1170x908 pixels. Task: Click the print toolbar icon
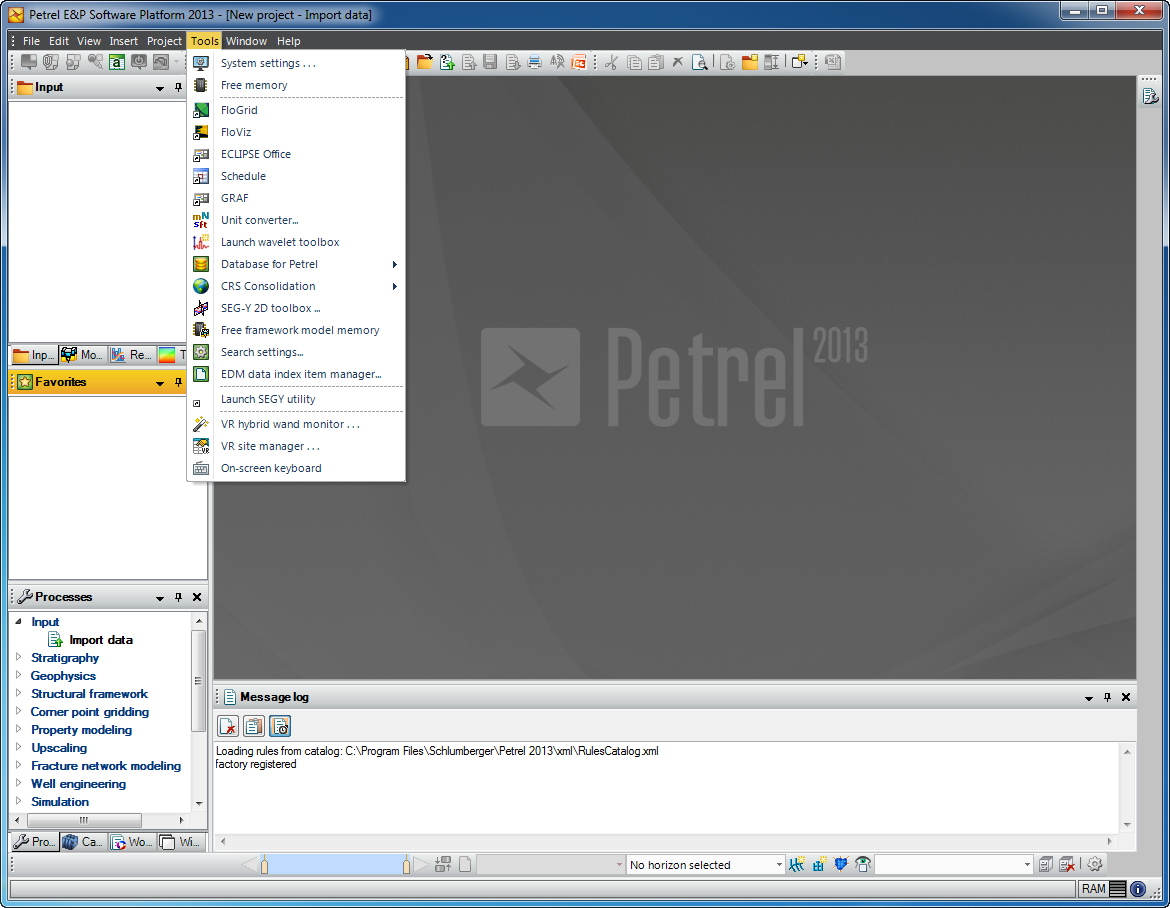(x=534, y=62)
